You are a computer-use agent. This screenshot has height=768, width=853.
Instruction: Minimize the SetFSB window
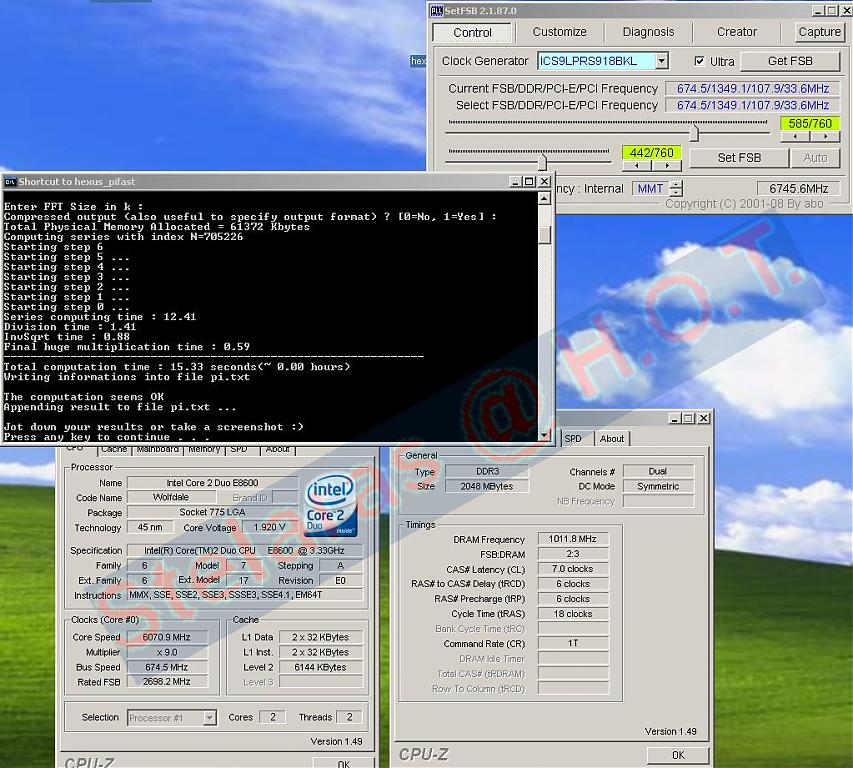coord(818,10)
